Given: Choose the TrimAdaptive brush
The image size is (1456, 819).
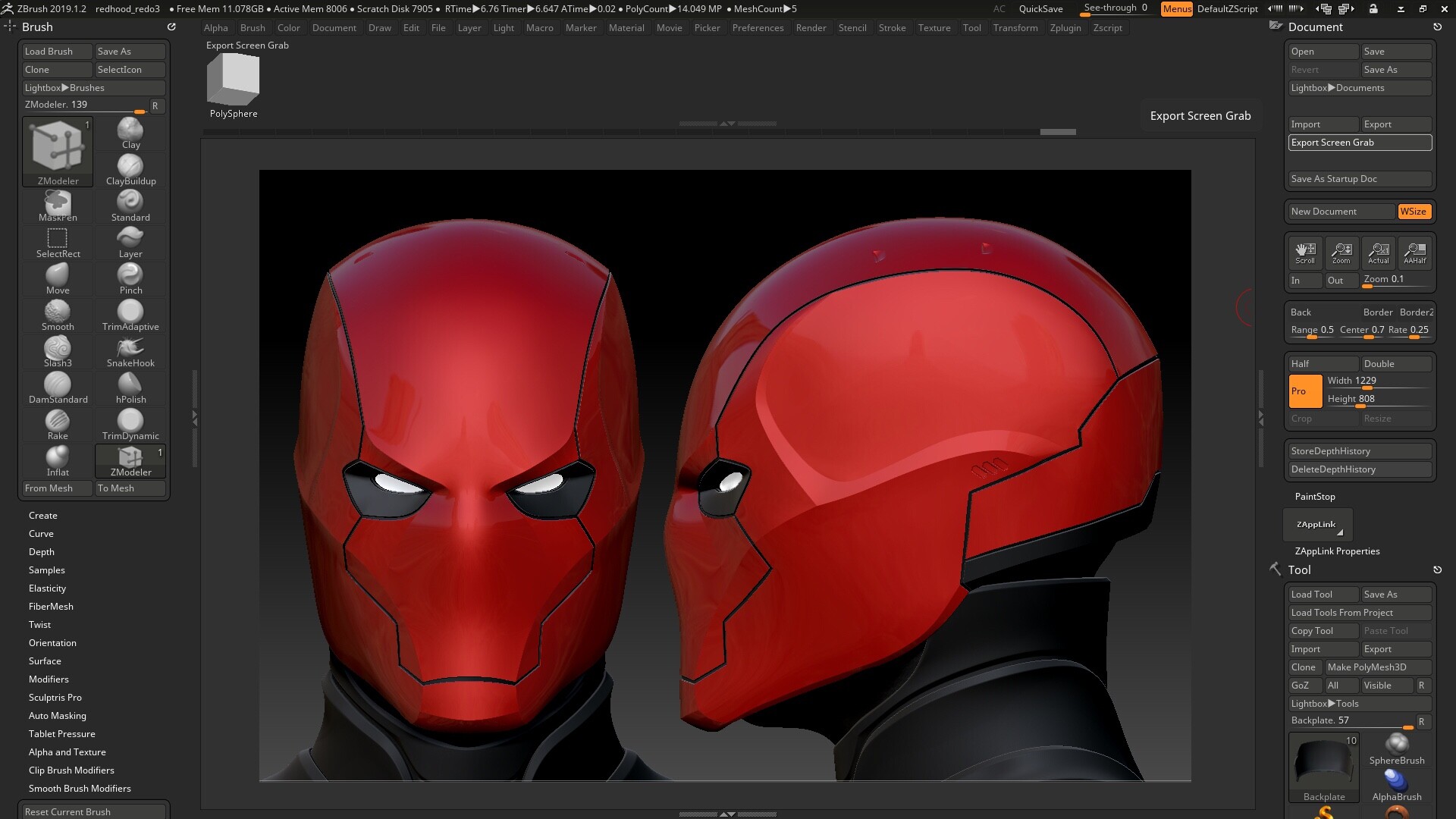Looking at the screenshot, I should click(x=130, y=315).
